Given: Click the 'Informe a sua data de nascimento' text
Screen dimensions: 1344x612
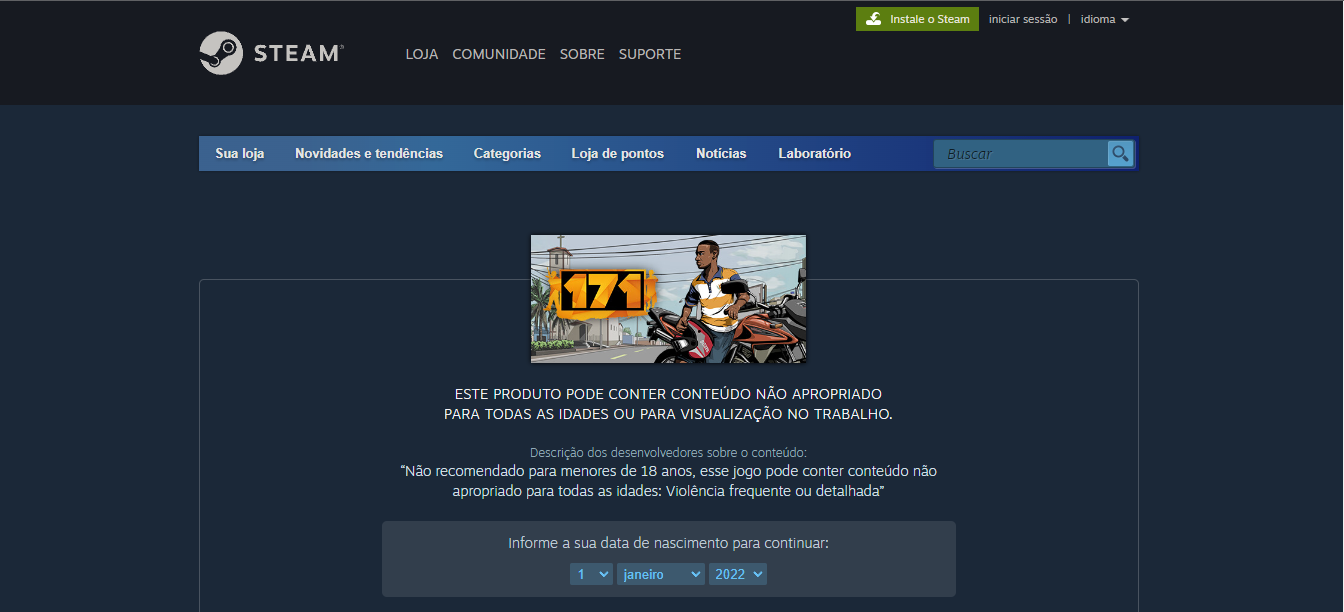Looking at the screenshot, I should click(668, 543).
